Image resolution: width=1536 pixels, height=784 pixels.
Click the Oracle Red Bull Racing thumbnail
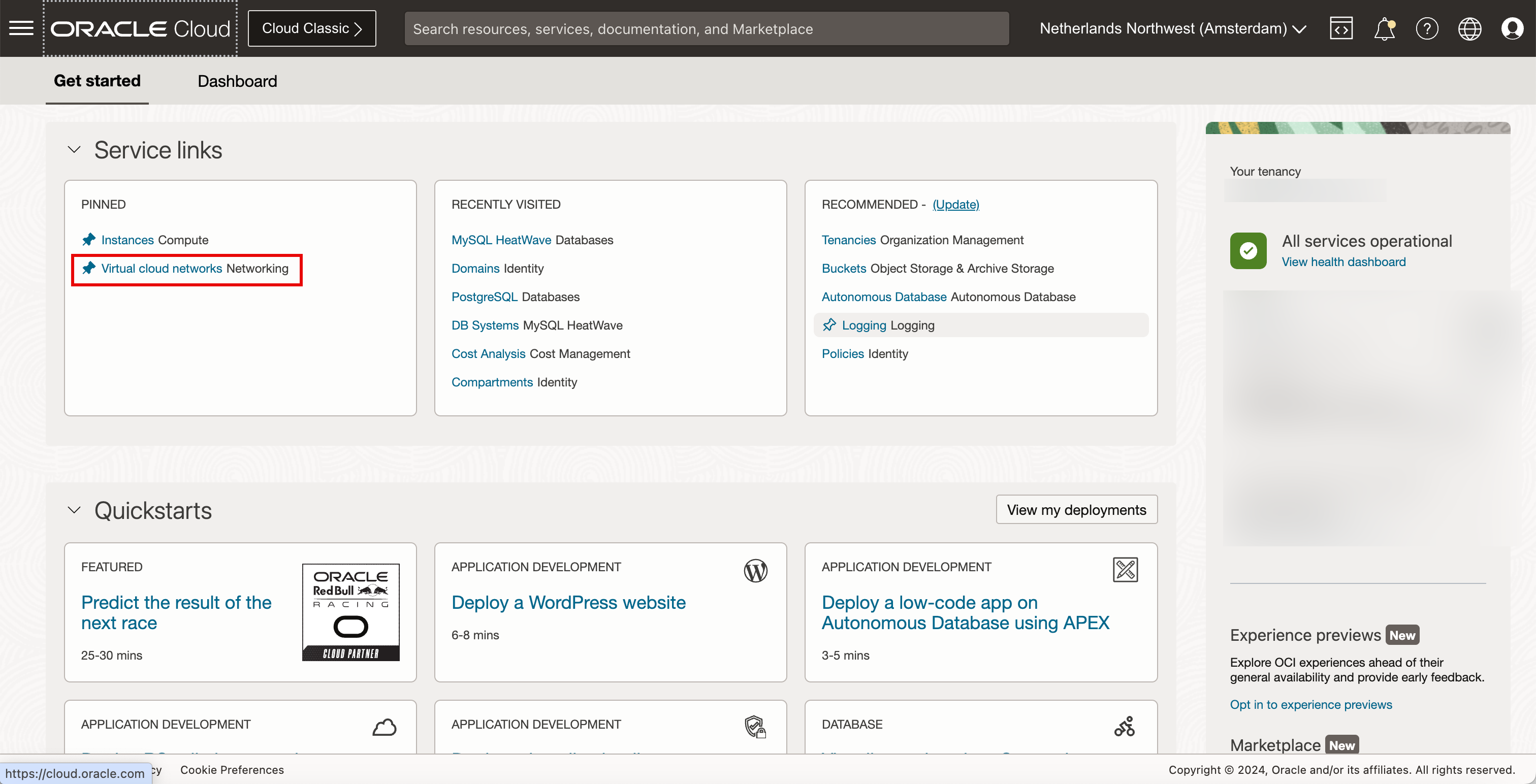(350, 612)
